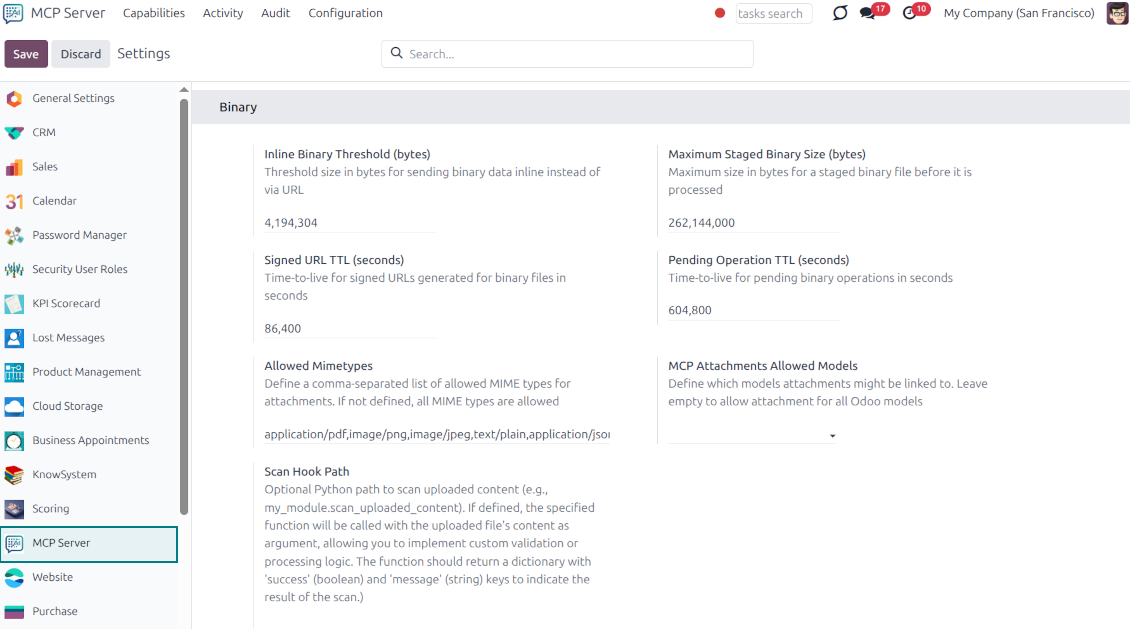Open the Configuration menu
This screenshot has height=629, width=1130.
click(345, 13)
